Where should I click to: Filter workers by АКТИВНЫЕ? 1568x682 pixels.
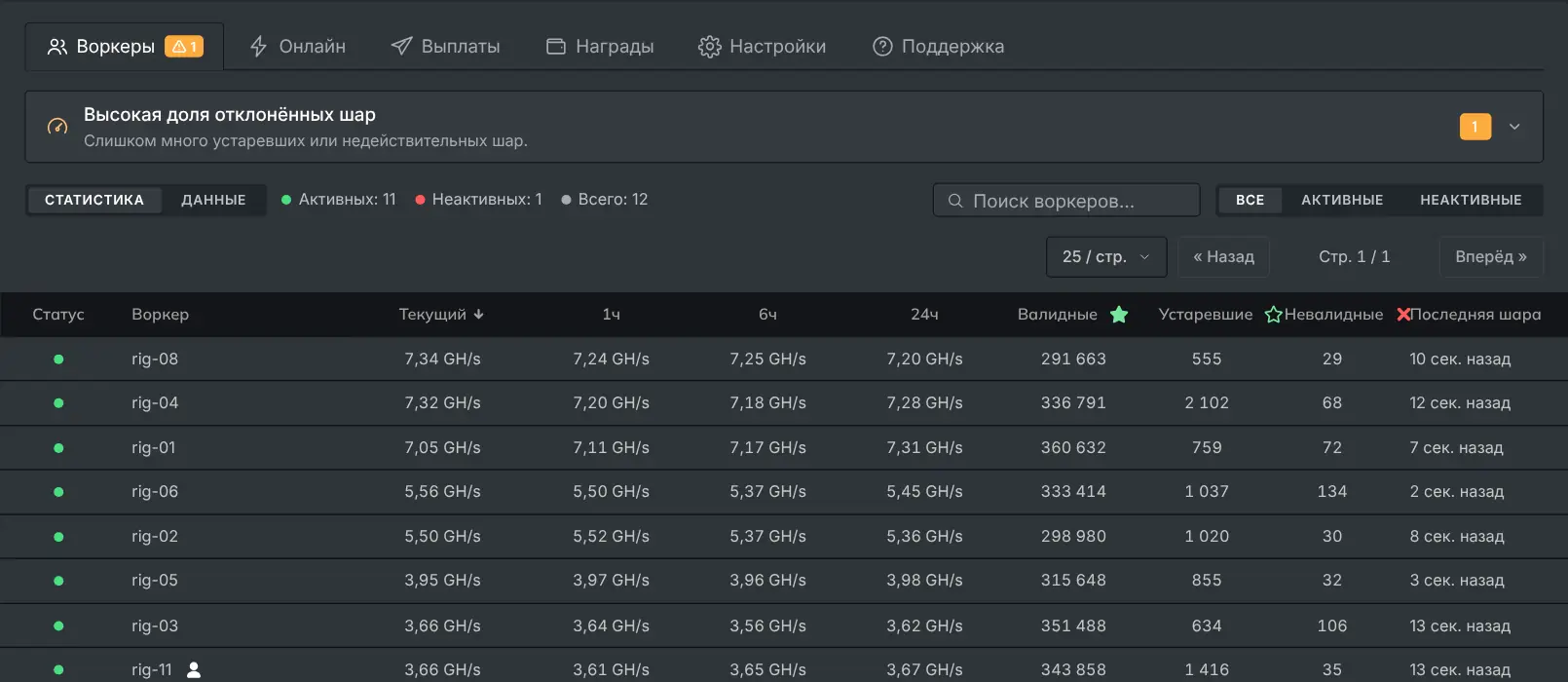[1342, 200]
